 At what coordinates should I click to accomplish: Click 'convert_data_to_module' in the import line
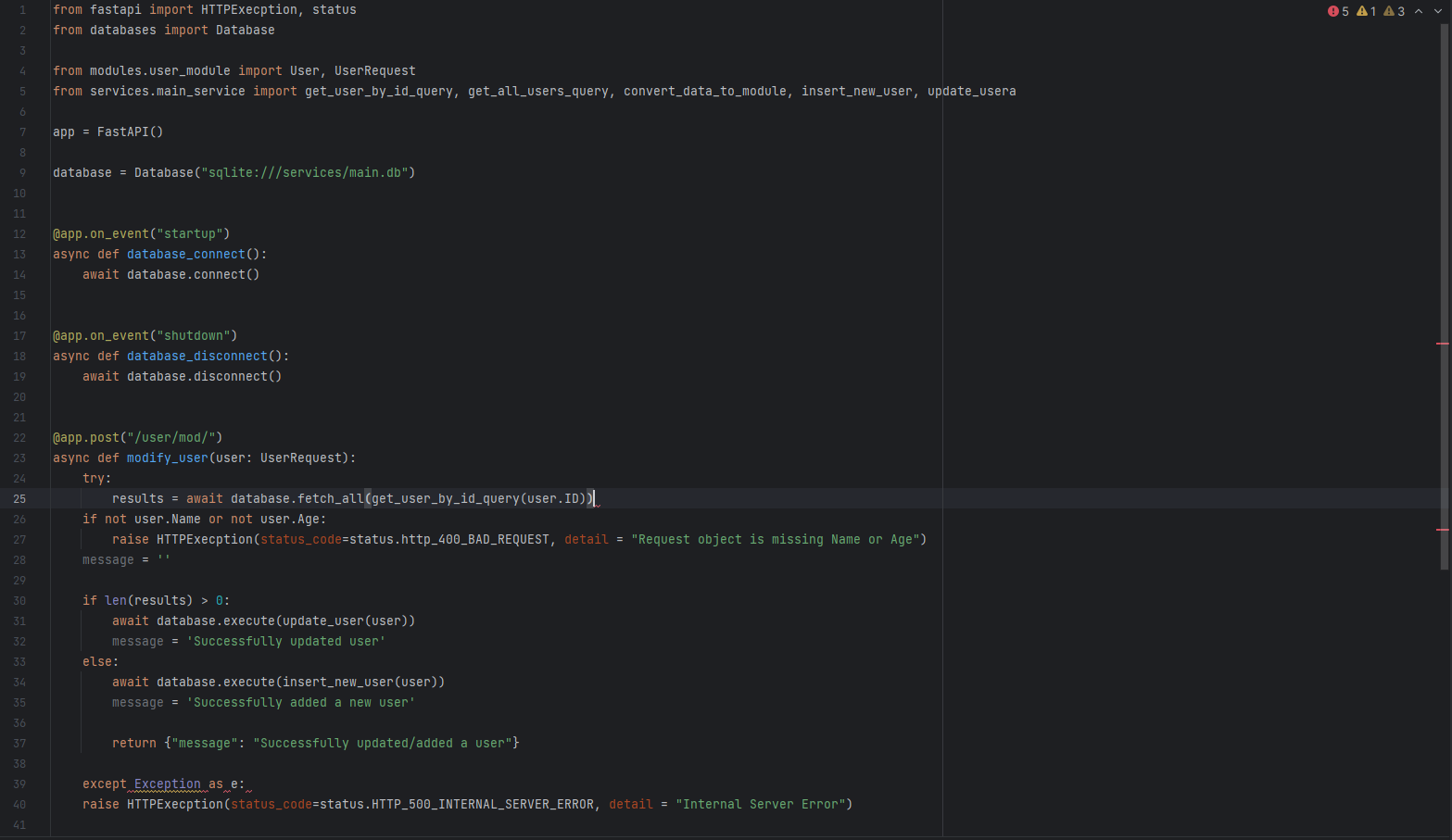(705, 91)
